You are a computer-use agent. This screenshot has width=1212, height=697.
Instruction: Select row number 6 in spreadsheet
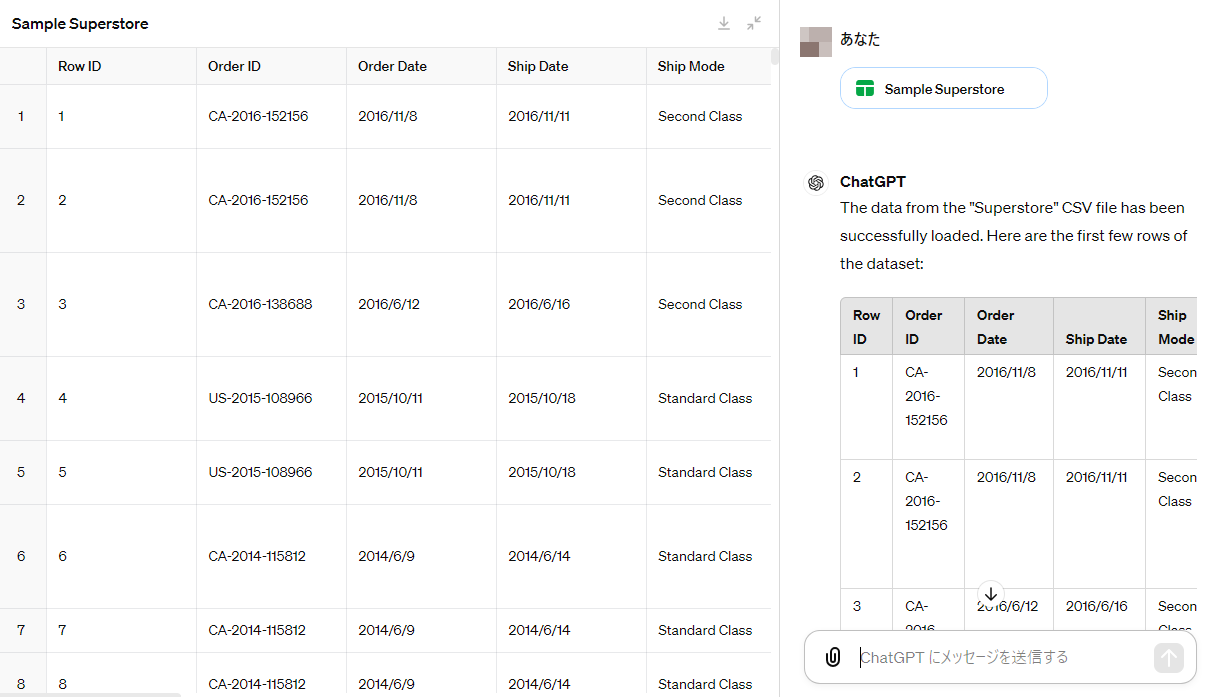[x=22, y=556]
